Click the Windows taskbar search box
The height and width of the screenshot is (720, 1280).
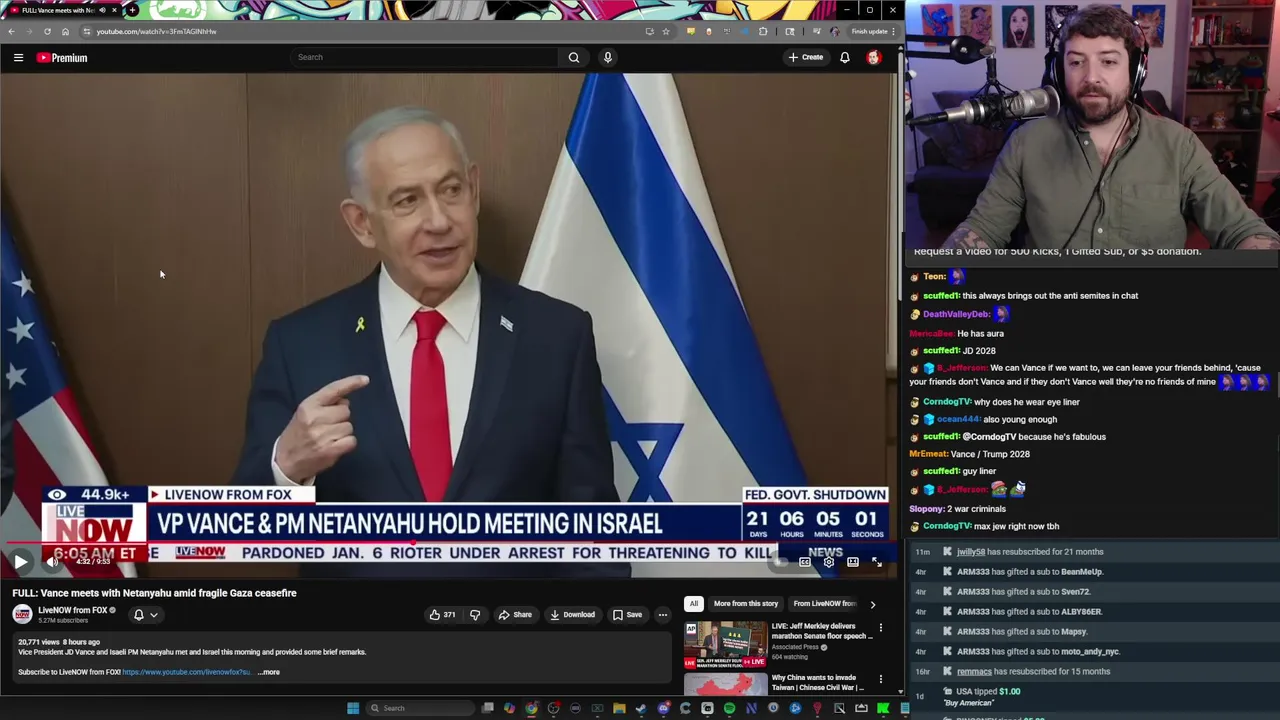click(x=418, y=708)
